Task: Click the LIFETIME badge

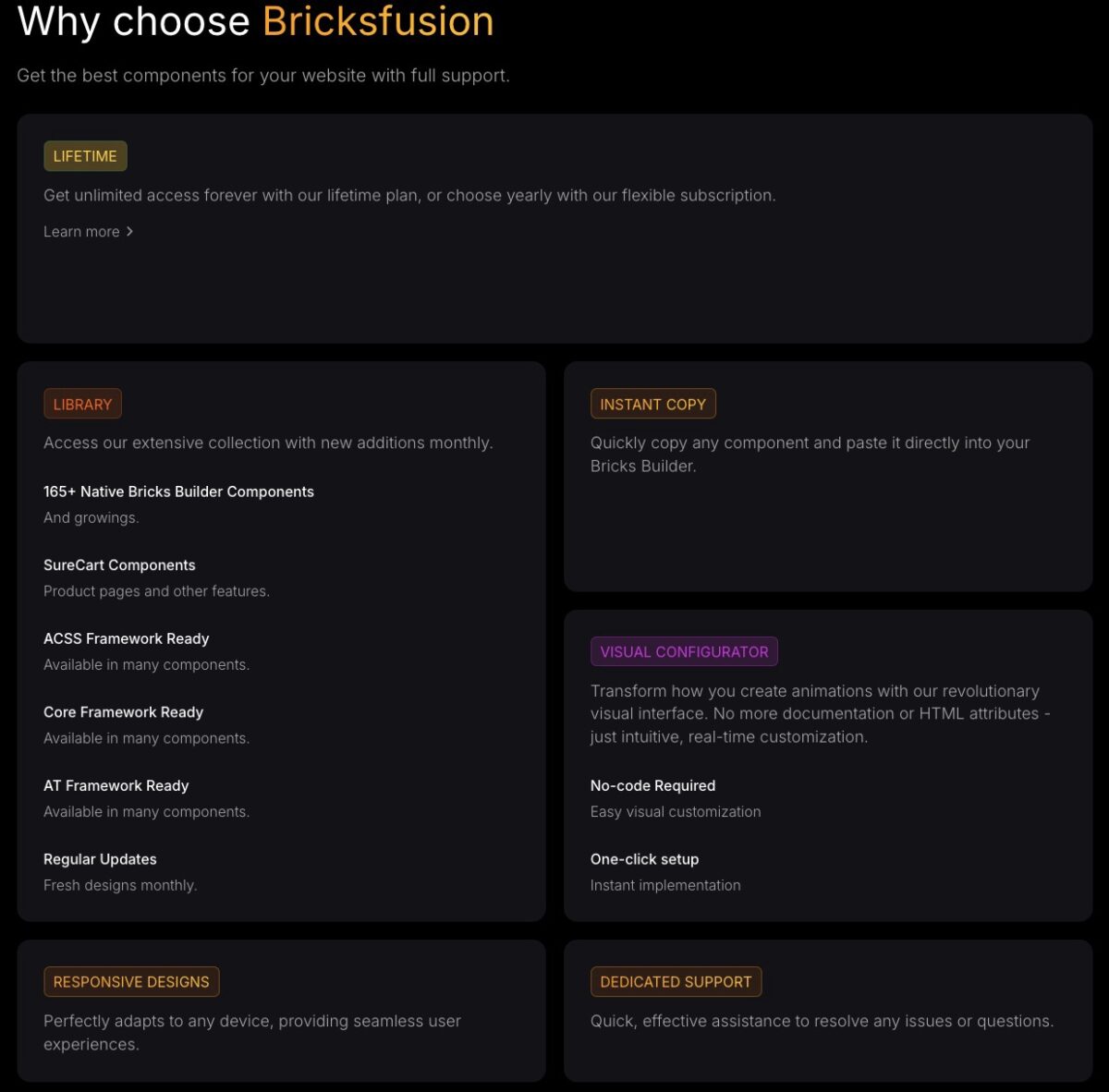Action: [x=85, y=155]
